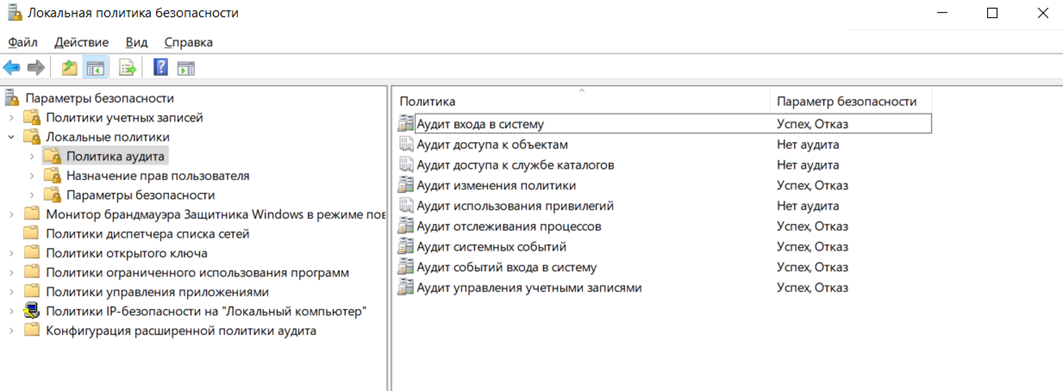Click the Политика аудита folder icon
The width and height of the screenshot is (1063, 391).
click(52, 157)
